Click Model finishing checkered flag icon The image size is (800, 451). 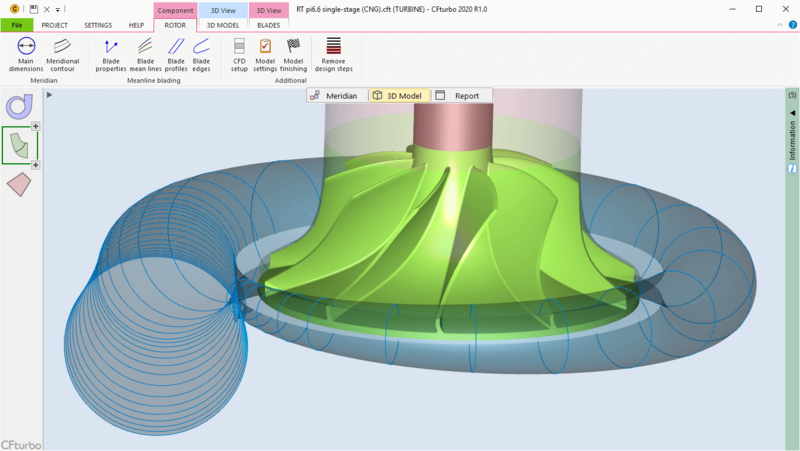(x=293, y=47)
